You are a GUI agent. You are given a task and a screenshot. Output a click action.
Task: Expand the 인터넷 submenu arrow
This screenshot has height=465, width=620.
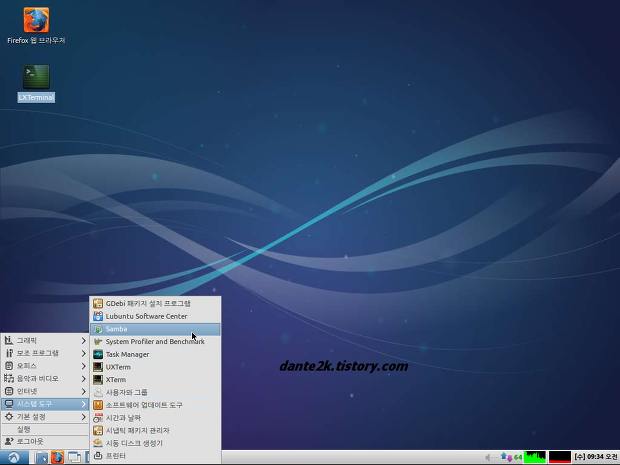[83, 391]
